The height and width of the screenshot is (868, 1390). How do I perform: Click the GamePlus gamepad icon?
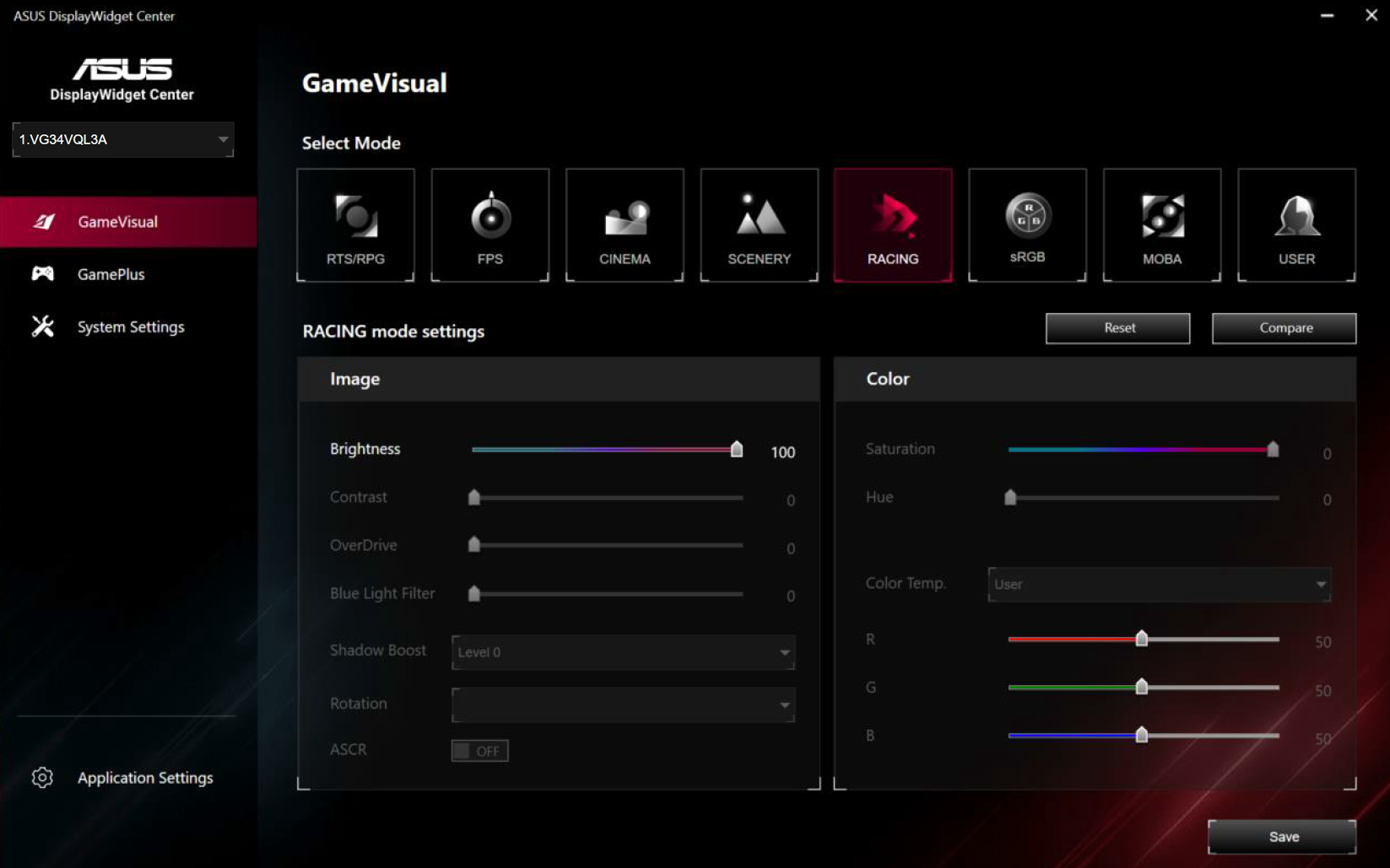click(43, 273)
